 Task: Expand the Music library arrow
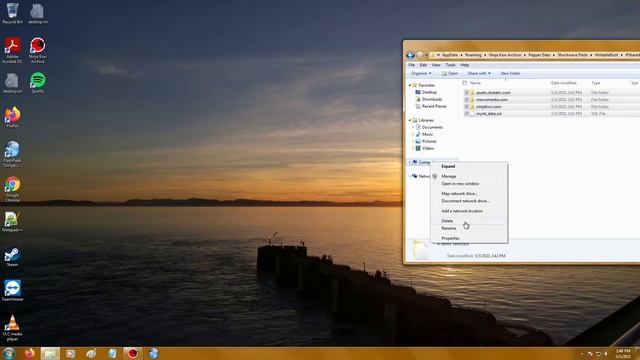click(413, 134)
